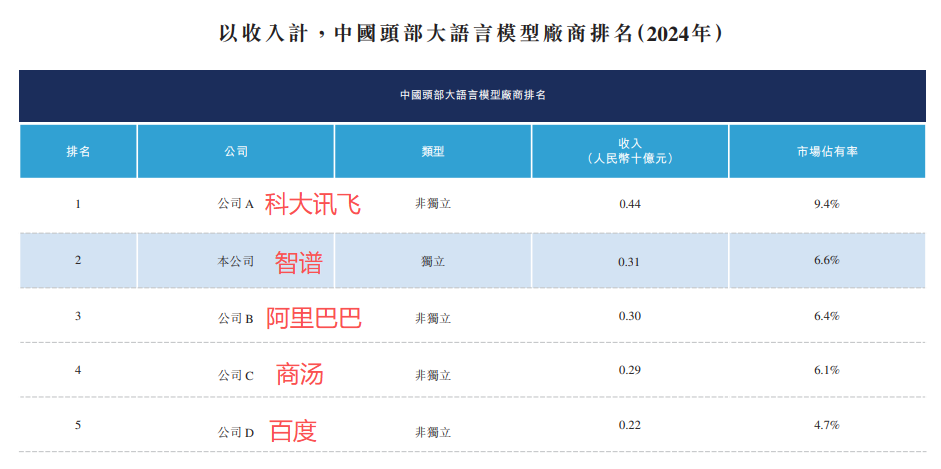The width and height of the screenshot is (941, 469).
Task: Click revenue value '0.30'
Action: coord(630,315)
